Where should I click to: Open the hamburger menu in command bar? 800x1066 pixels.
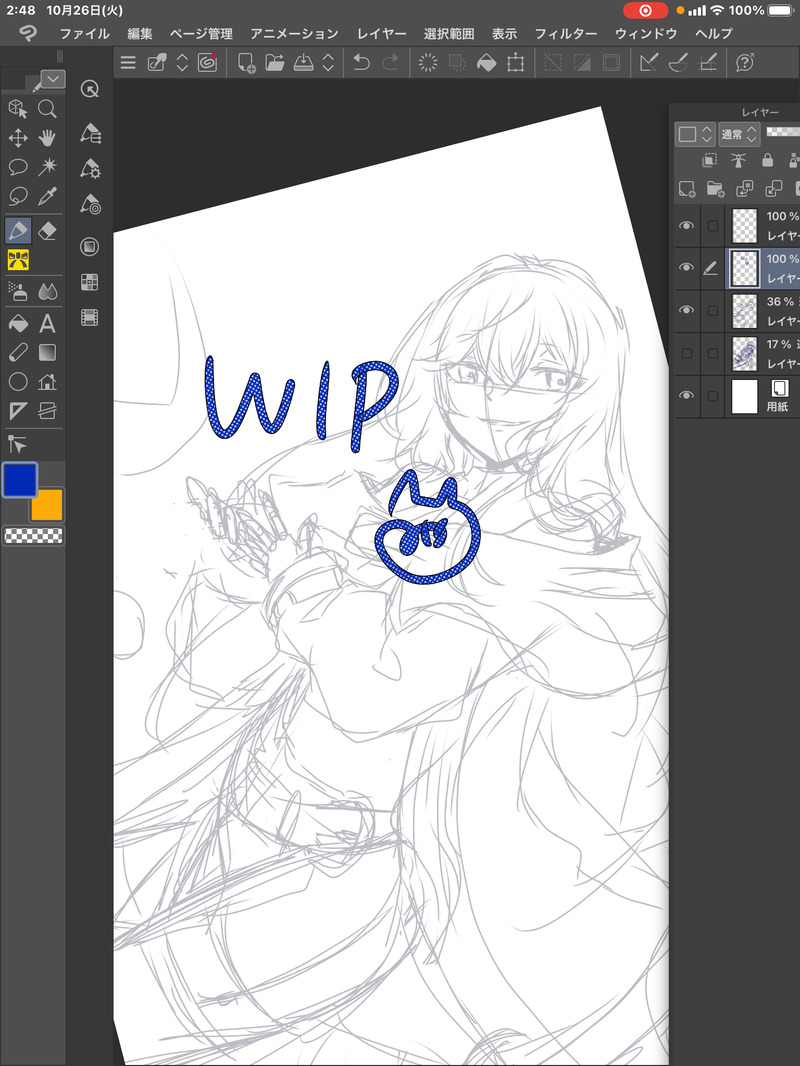click(x=128, y=63)
